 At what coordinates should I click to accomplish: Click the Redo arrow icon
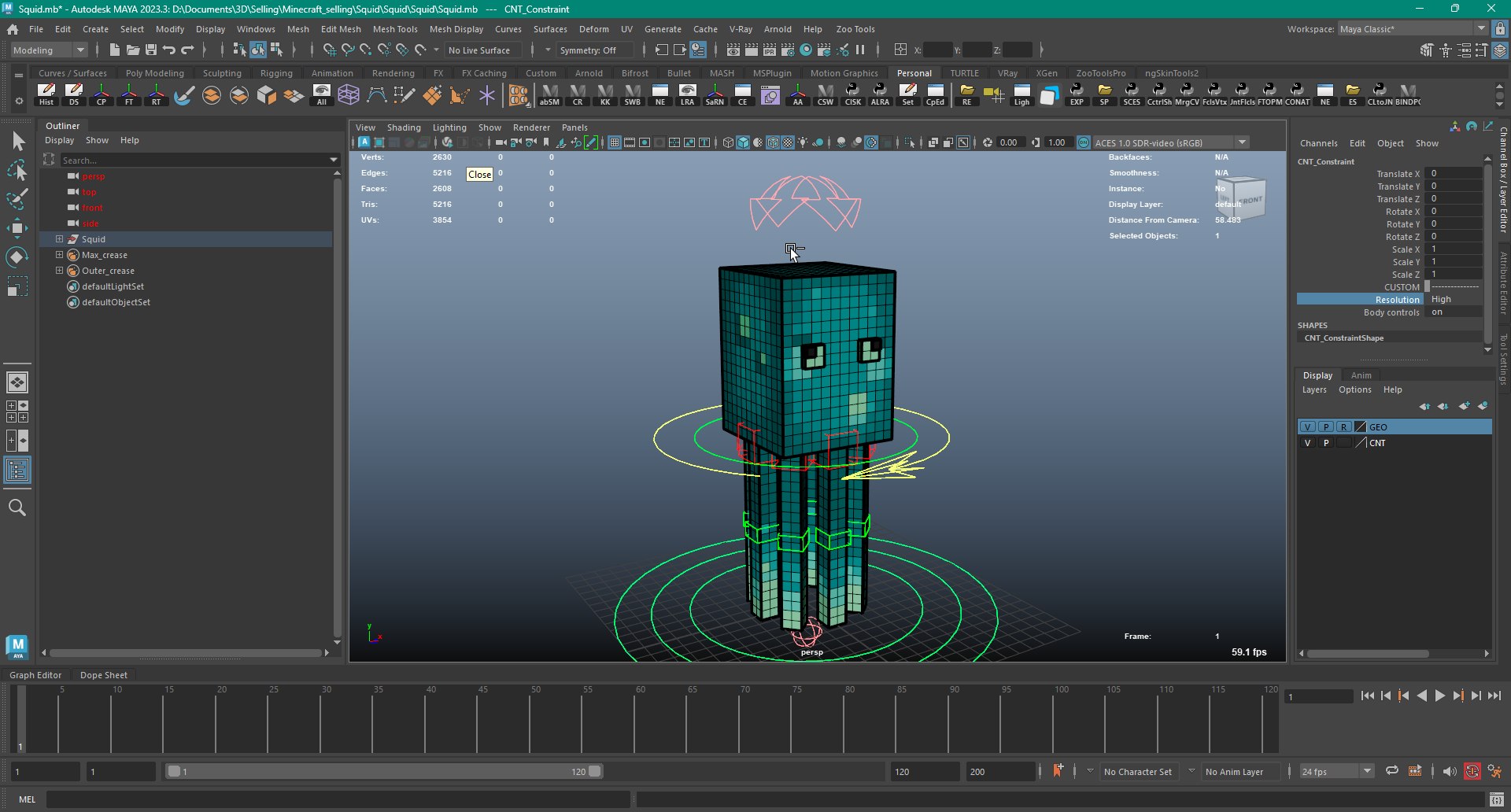point(187,50)
